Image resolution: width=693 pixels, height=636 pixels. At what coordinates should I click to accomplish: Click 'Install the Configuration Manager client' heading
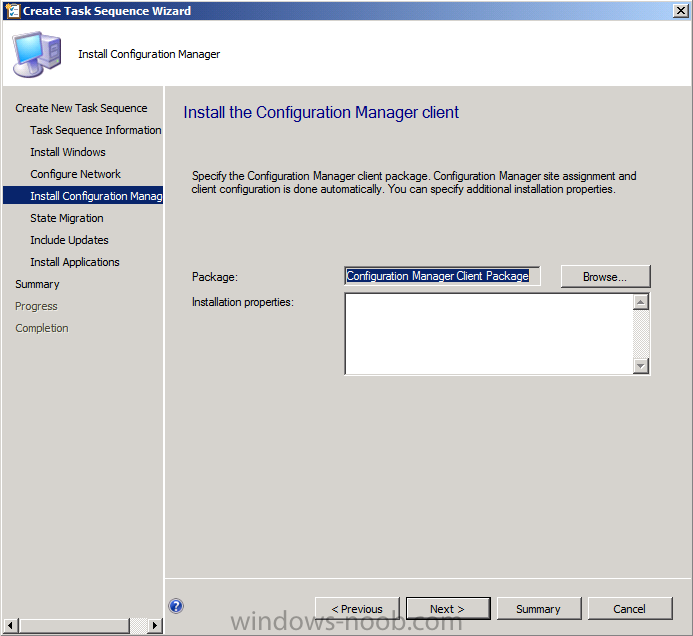321,112
